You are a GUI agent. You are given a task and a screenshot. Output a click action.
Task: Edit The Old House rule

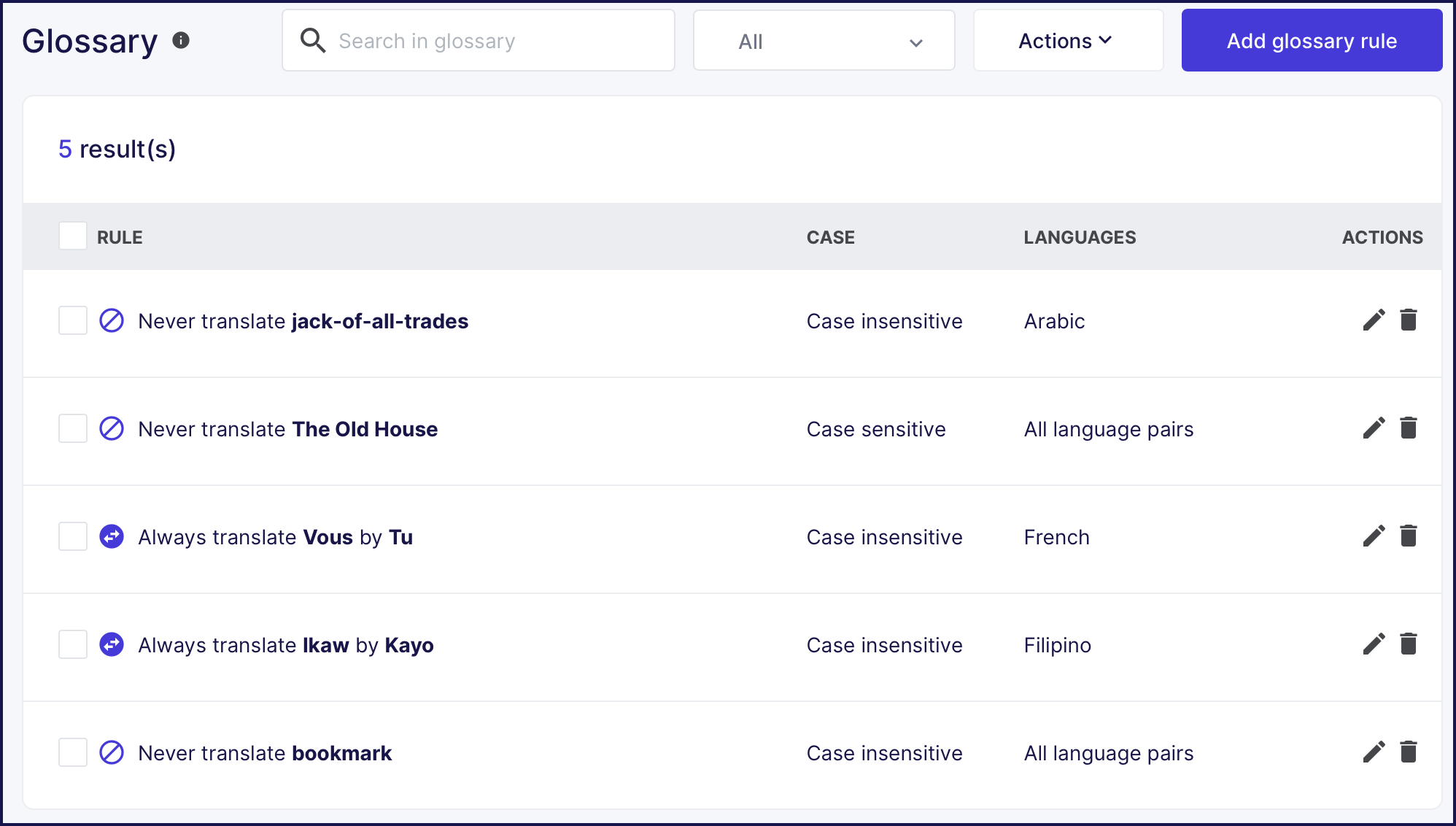point(1374,428)
